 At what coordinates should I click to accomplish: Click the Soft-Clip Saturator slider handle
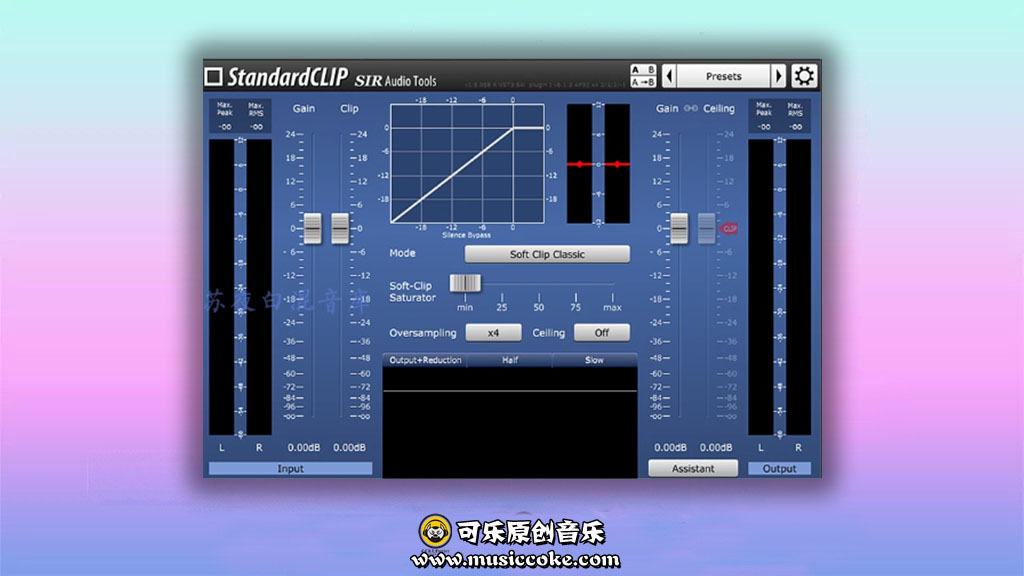(x=465, y=283)
